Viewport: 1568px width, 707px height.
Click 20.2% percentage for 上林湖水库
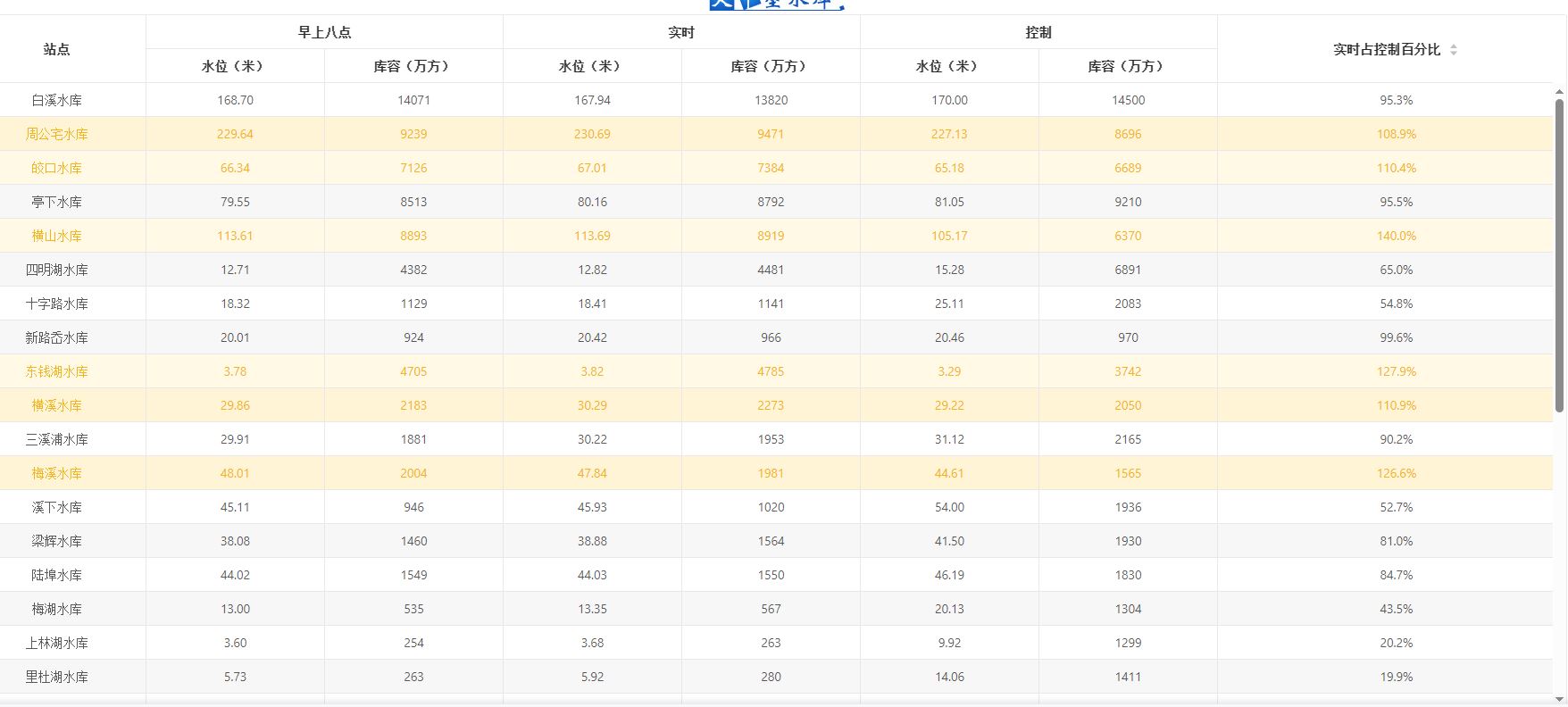1396,643
